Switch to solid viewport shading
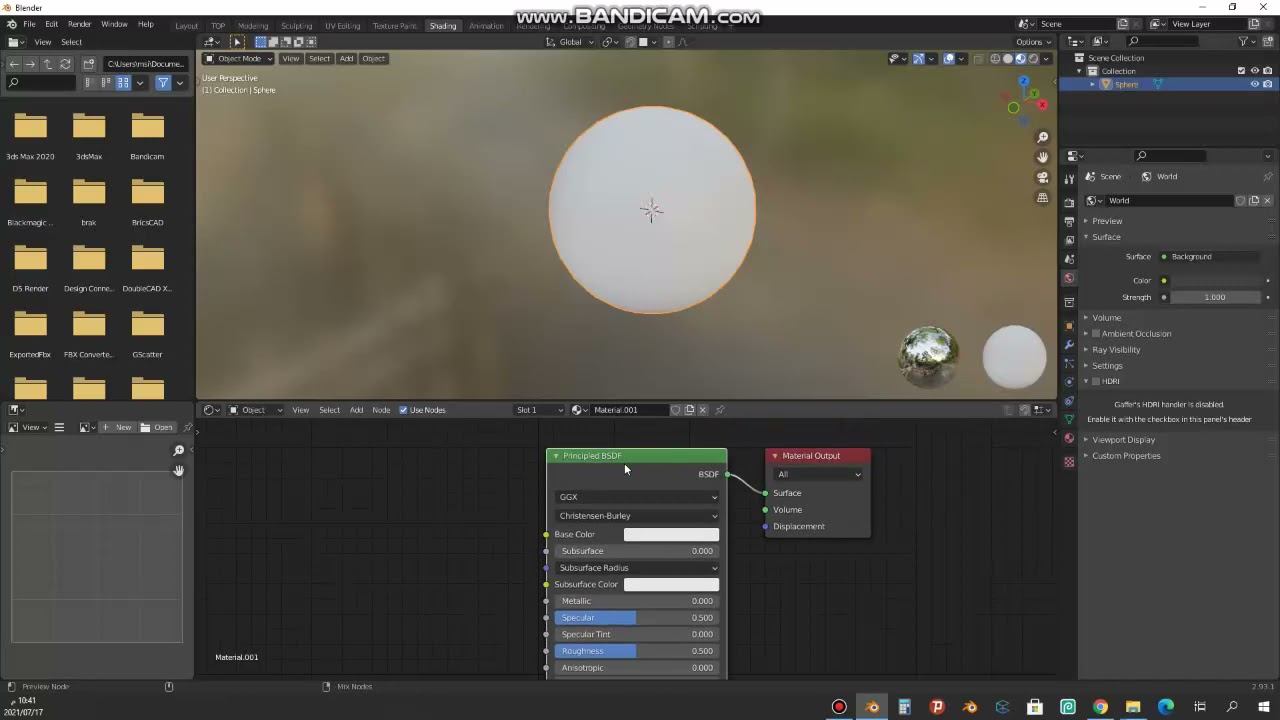 [x=1008, y=59]
